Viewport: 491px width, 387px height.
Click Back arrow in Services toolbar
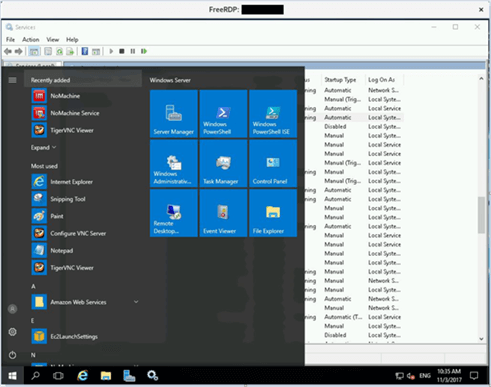(x=8, y=51)
